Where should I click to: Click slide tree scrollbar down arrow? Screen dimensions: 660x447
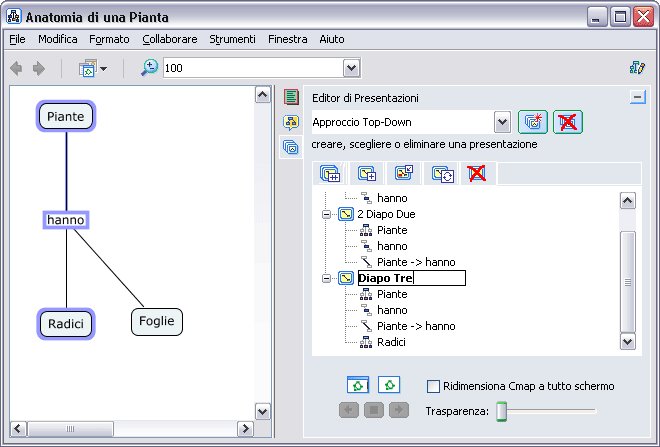click(x=628, y=341)
